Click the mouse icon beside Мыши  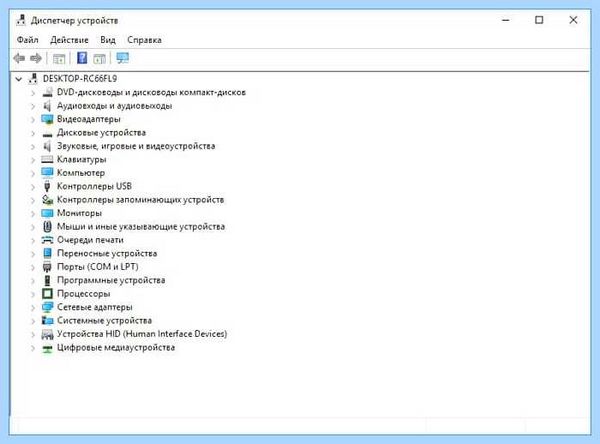tap(47, 227)
